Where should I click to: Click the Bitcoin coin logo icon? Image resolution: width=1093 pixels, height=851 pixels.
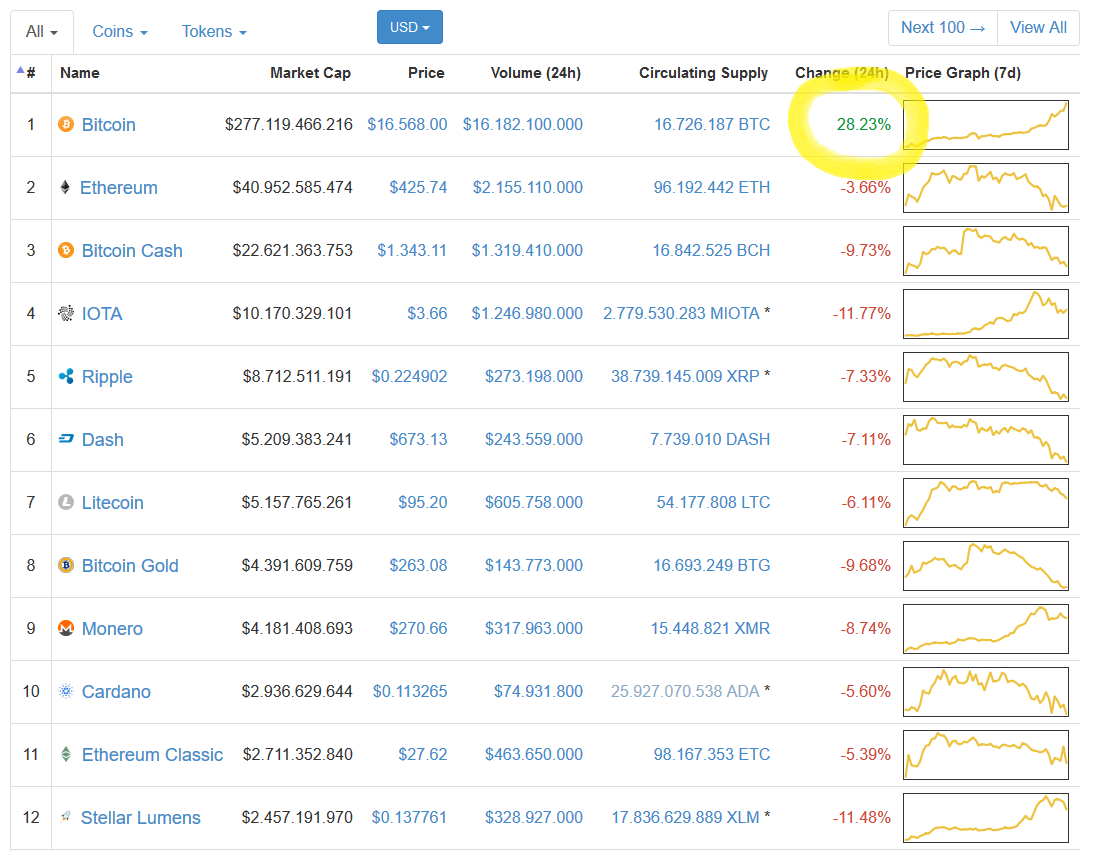pyautogui.click(x=66, y=125)
